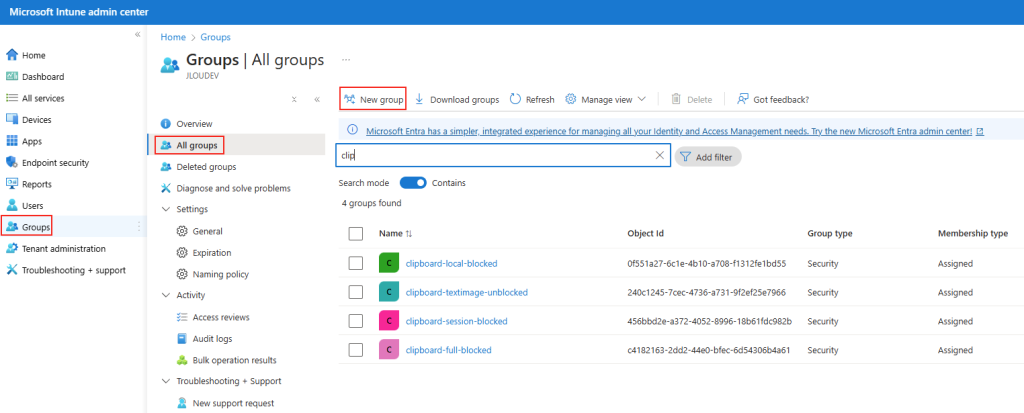This screenshot has height=413, width=1024.
Task: Open New support request
Action: coord(233,403)
